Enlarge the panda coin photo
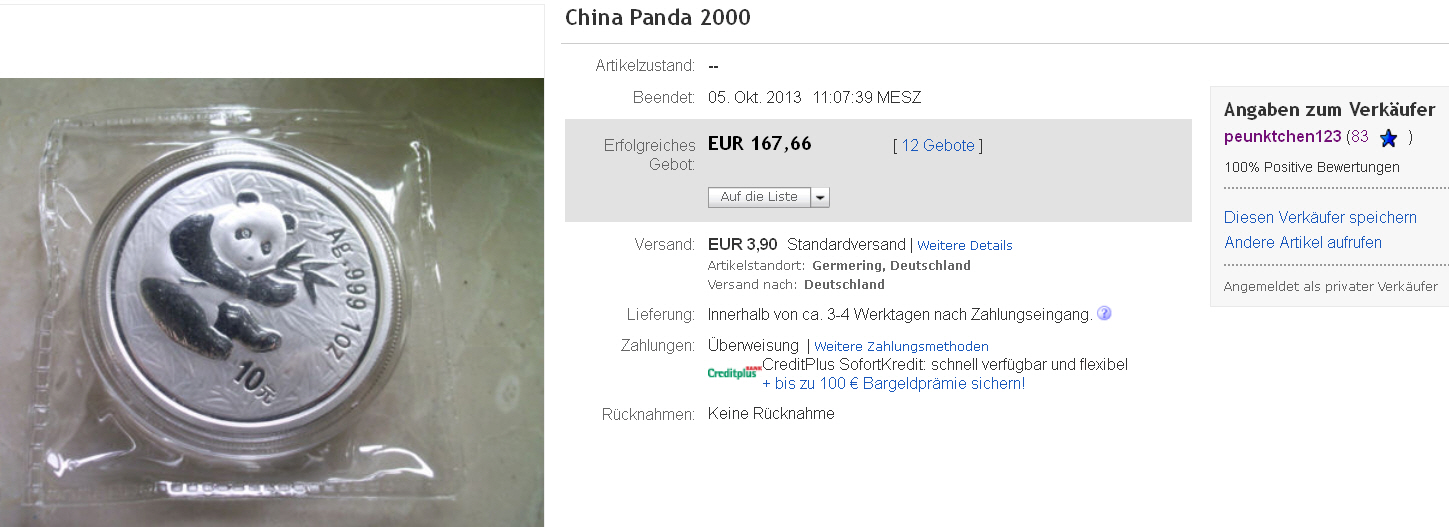The width and height of the screenshot is (1449, 527). click(272, 302)
